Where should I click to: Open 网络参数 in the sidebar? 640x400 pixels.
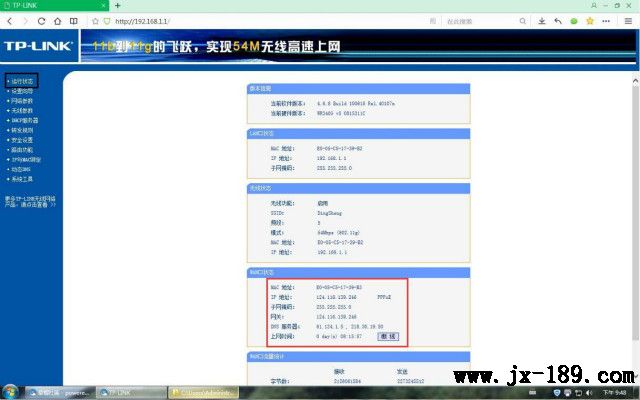point(22,101)
